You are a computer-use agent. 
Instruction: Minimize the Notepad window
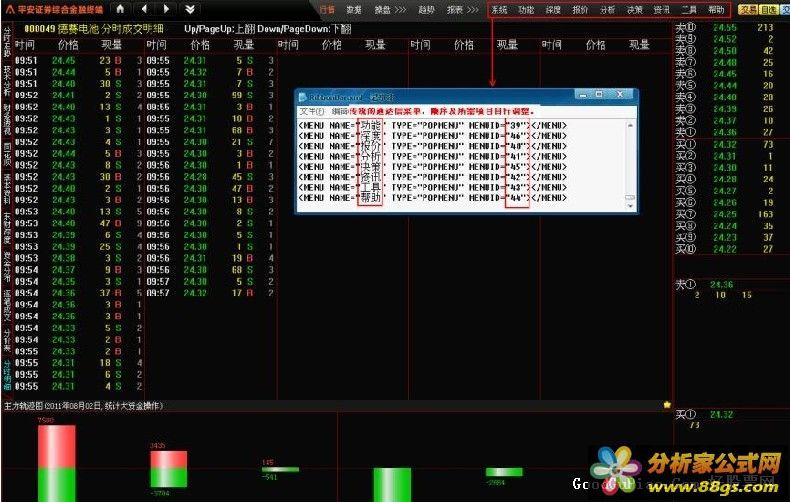(x=583, y=94)
